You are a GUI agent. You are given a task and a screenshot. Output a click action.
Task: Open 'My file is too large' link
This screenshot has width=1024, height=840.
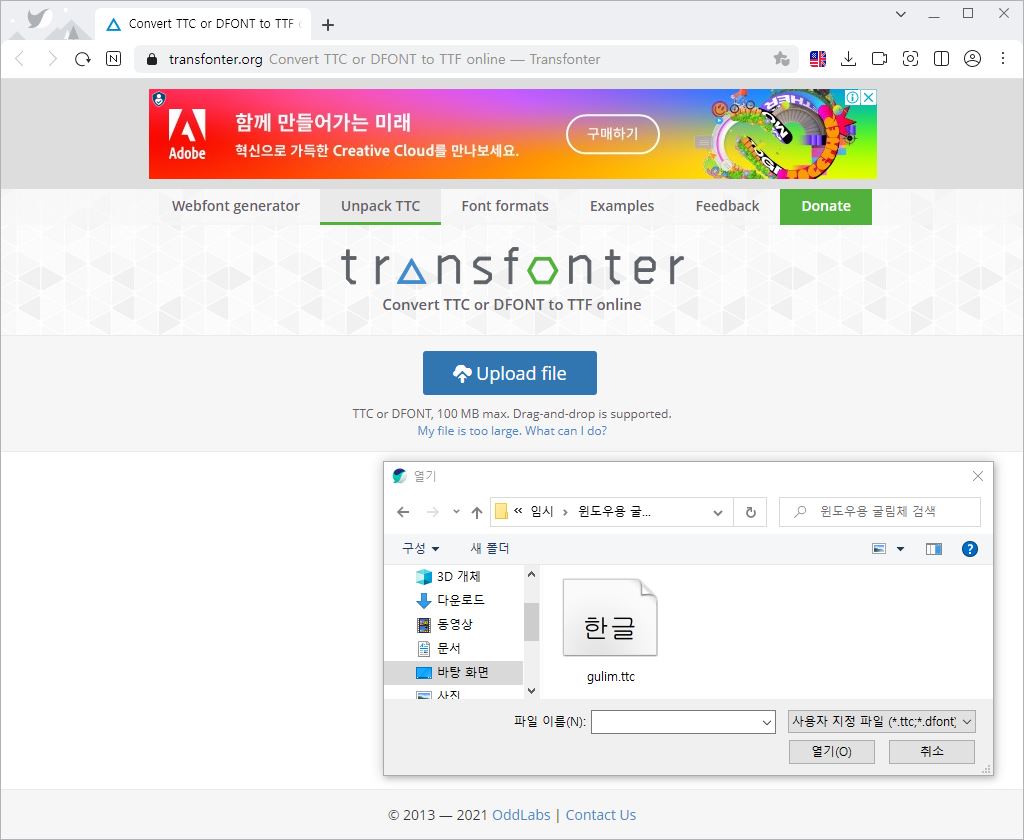coord(512,430)
